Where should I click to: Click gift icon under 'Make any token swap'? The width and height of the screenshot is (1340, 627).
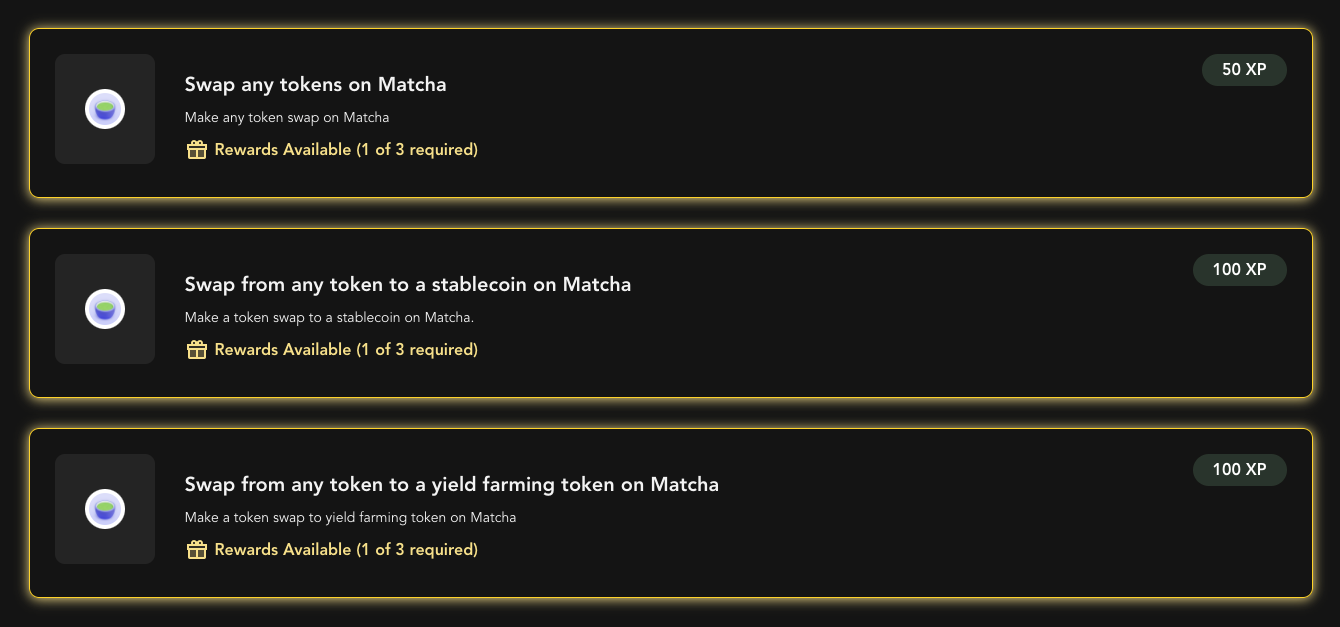tap(197, 150)
